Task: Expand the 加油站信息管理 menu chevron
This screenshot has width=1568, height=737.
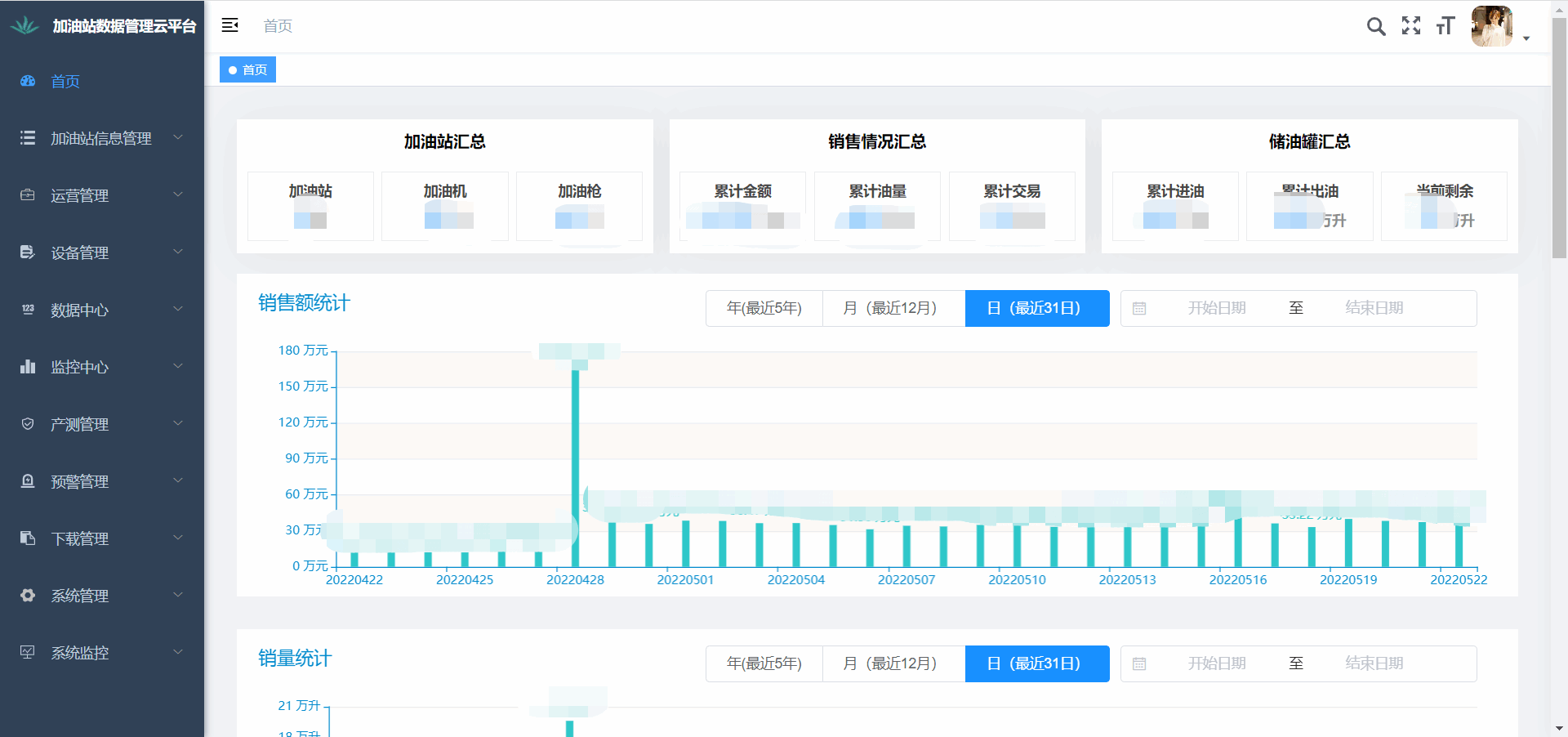Action: tap(178, 137)
